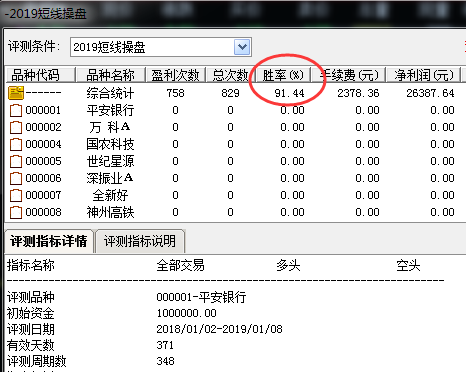Switch to the 评测指标说明 tab
Viewport: 466px width, 372px height.
pyautogui.click(x=140, y=241)
